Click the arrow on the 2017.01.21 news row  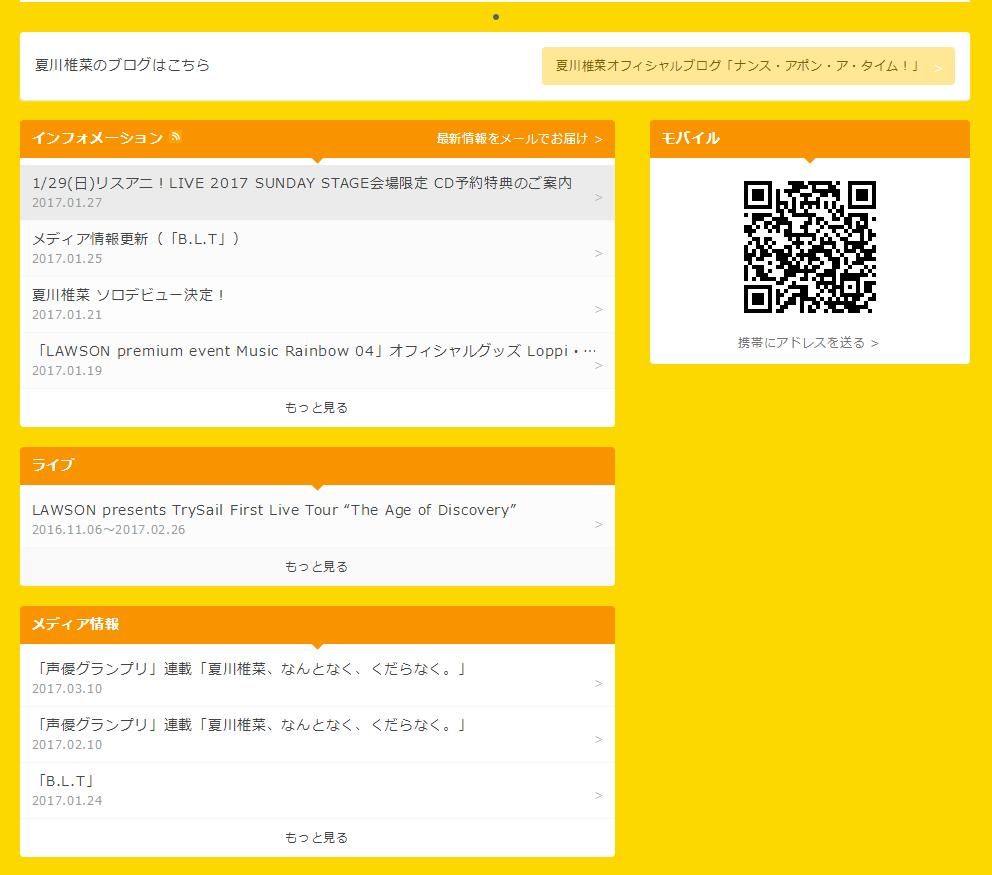pyautogui.click(x=598, y=309)
